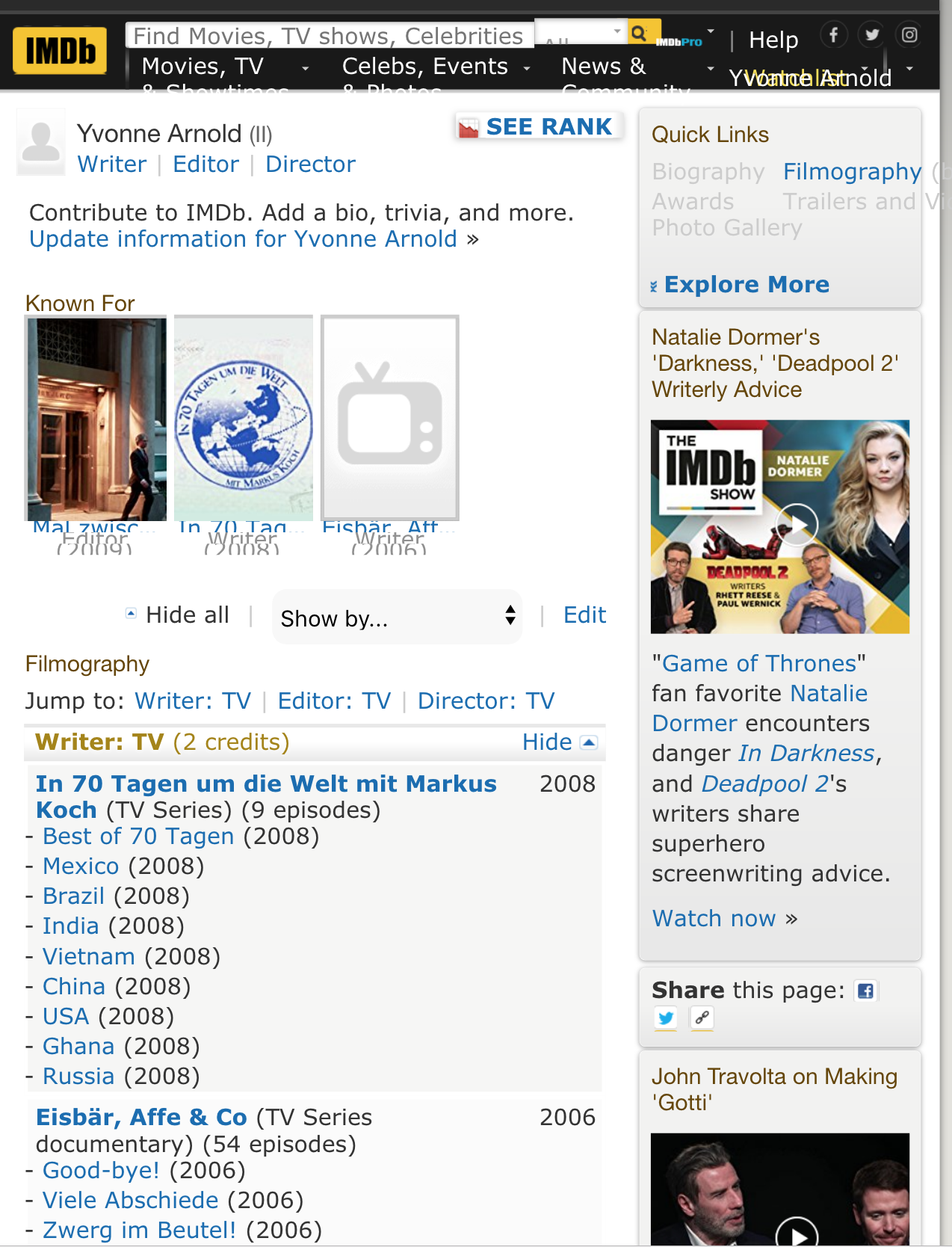Jump to Writer: TV section
The image size is (952, 1247).
click(193, 701)
